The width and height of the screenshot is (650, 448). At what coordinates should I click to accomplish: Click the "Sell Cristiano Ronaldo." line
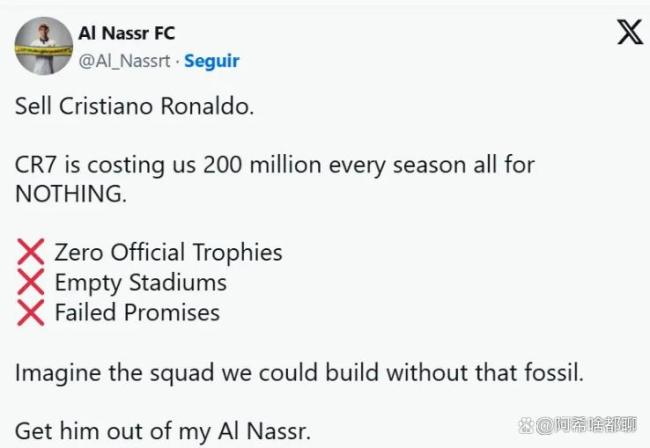134,107
